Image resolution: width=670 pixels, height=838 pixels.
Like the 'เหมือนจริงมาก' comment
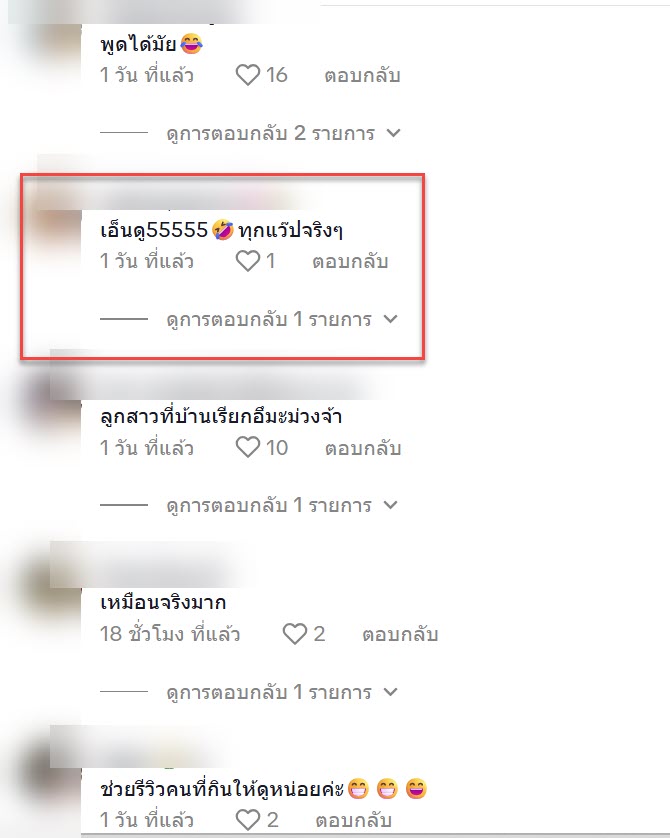click(x=294, y=634)
